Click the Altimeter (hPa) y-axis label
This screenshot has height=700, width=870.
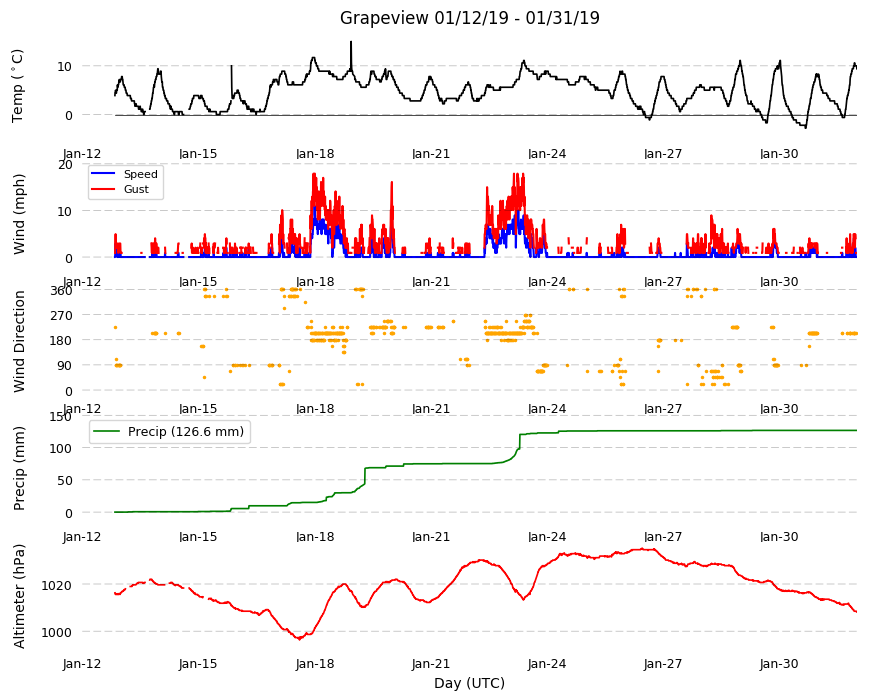click(x=19, y=596)
